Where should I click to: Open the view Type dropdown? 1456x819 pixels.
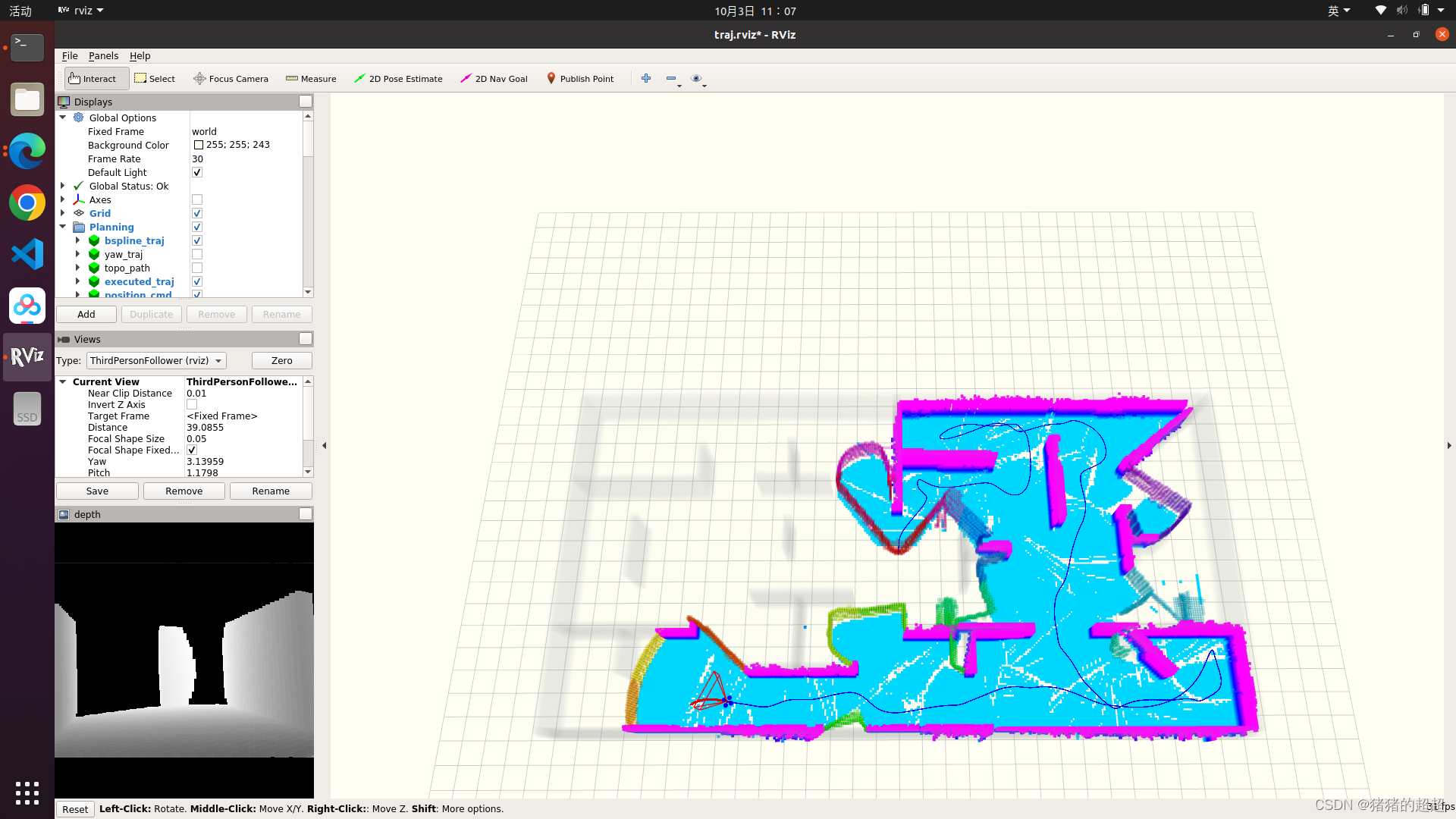[x=155, y=361]
